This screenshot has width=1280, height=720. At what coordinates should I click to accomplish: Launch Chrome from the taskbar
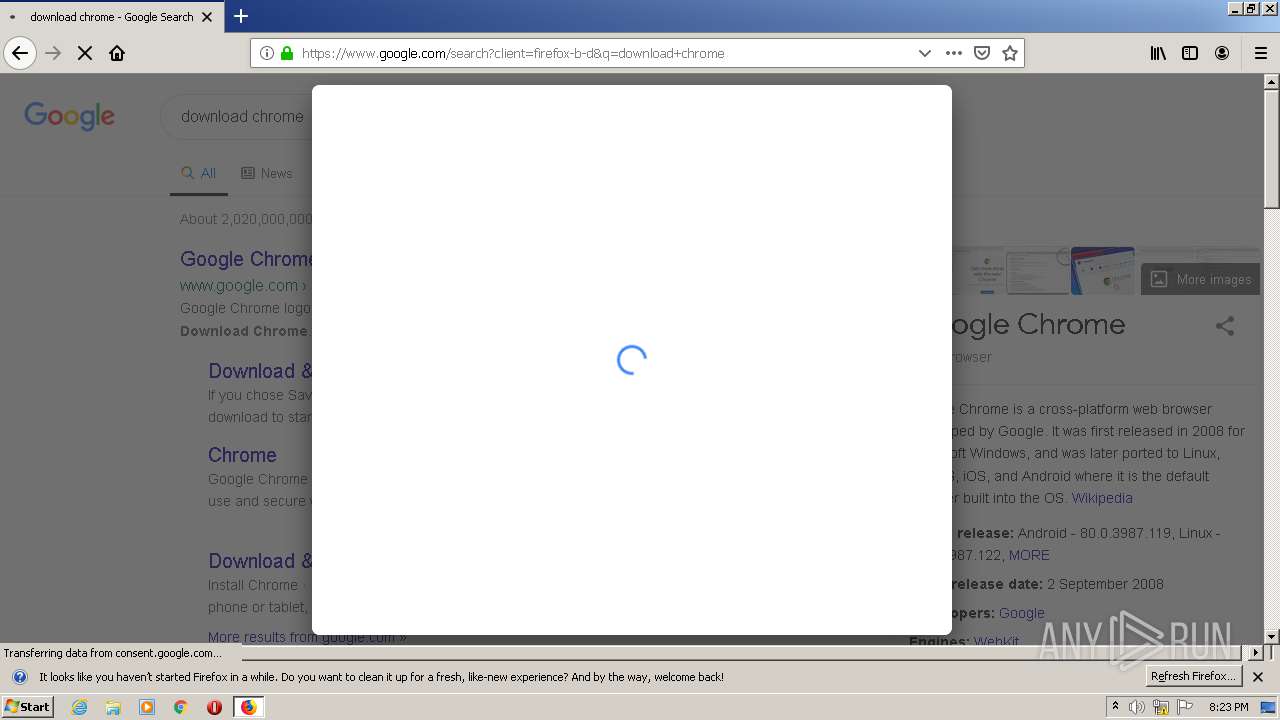point(181,707)
